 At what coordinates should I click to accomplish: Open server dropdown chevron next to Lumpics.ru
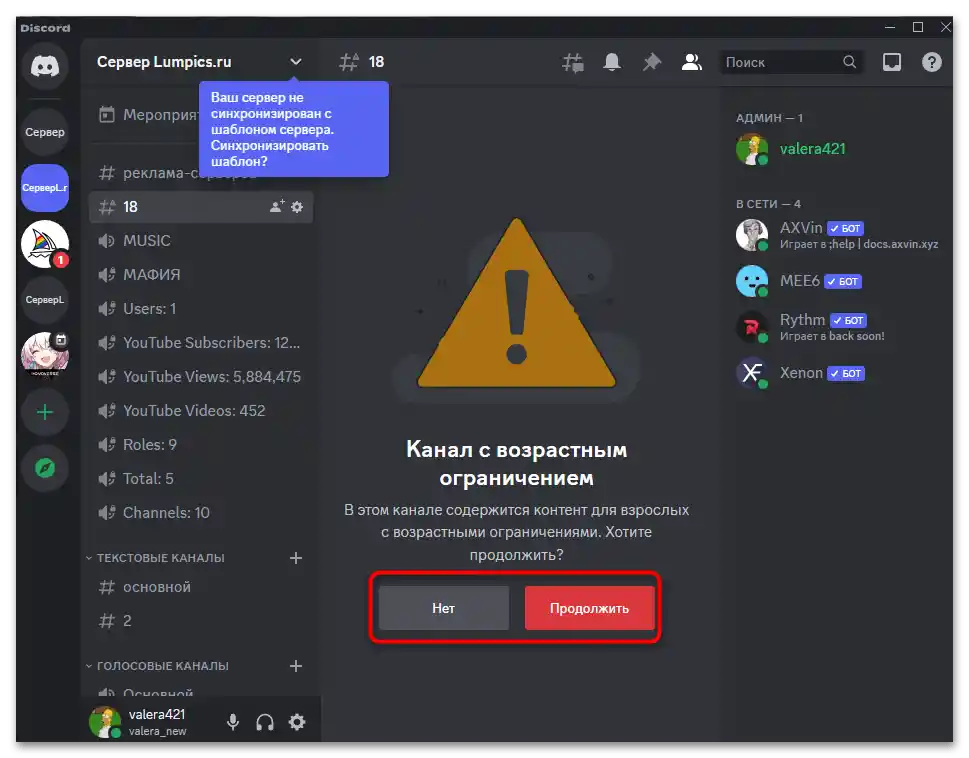296,62
